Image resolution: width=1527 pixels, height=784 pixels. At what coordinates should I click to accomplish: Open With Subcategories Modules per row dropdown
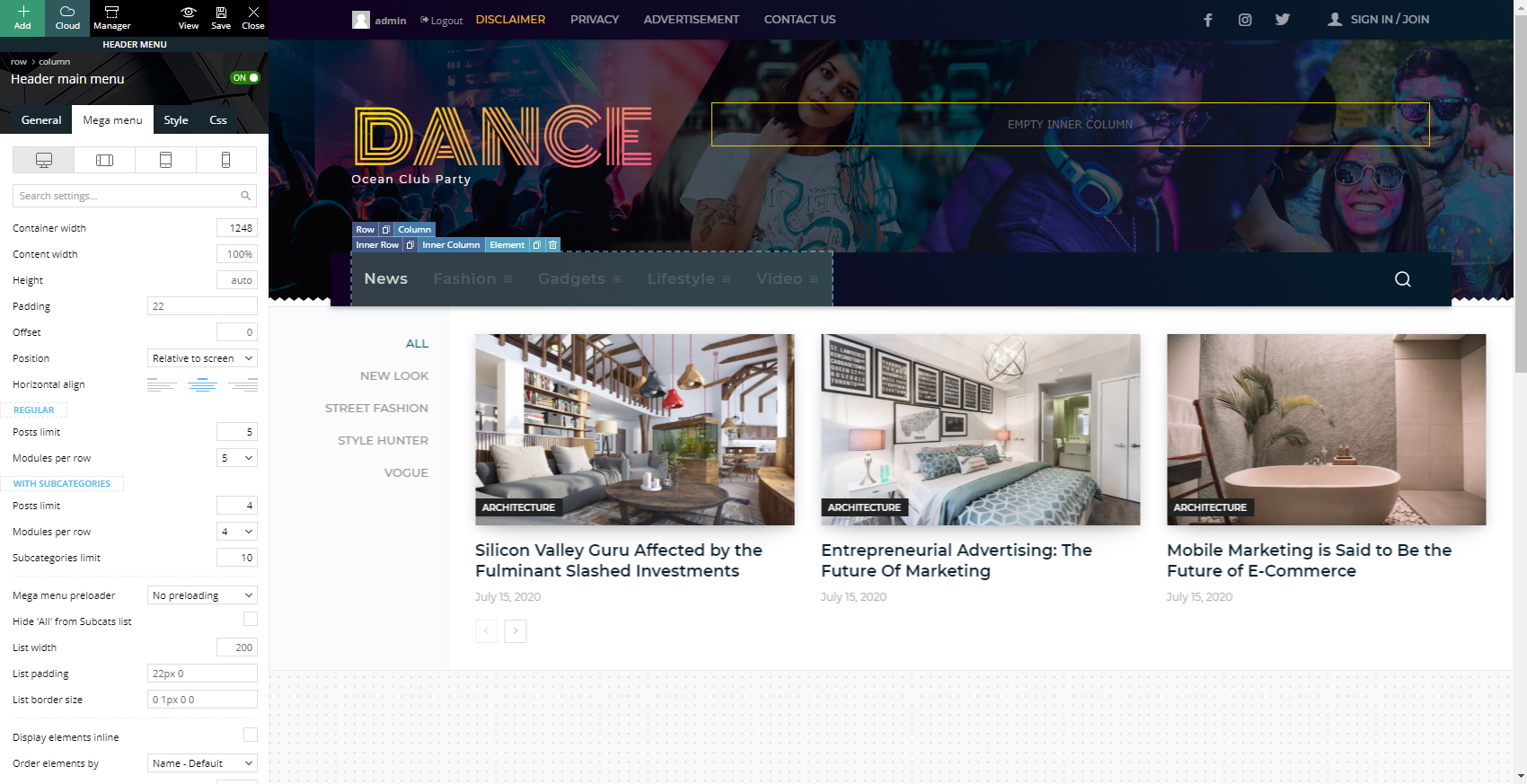(237, 532)
